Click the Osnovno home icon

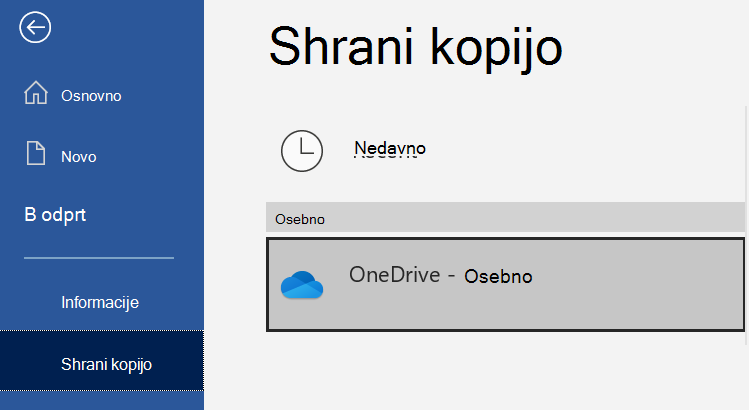click(x=36, y=93)
